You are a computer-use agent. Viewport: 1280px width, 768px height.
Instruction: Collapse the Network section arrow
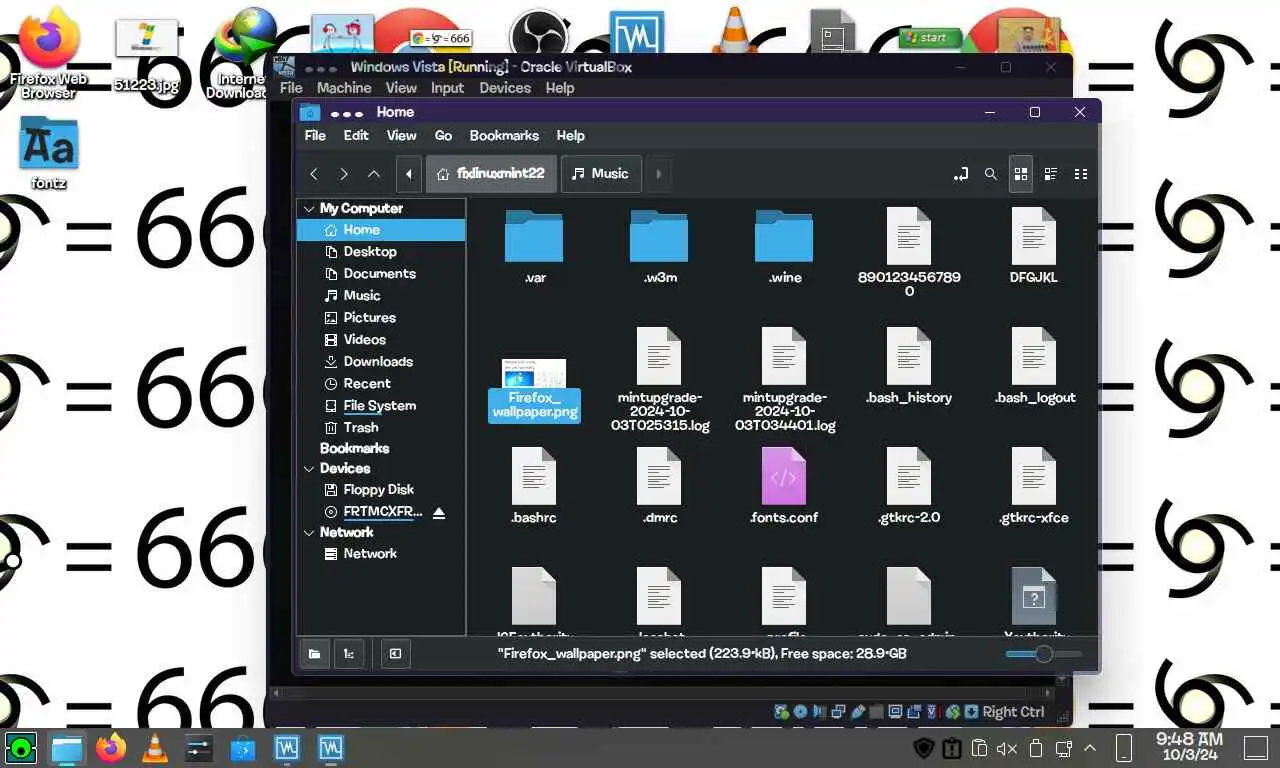click(x=308, y=533)
